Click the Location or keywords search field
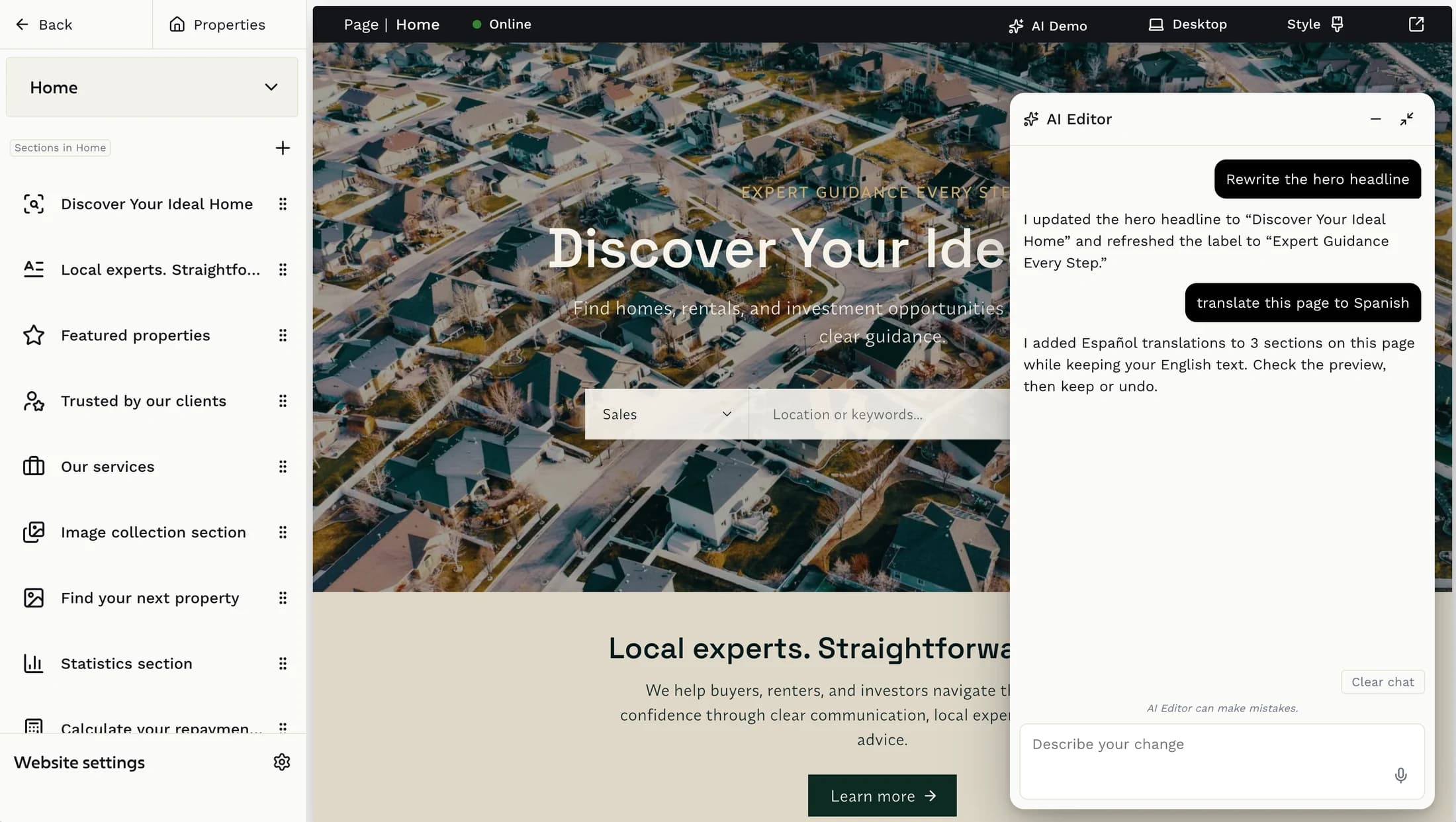The width and height of the screenshot is (1456, 822). tap(880, 414)
